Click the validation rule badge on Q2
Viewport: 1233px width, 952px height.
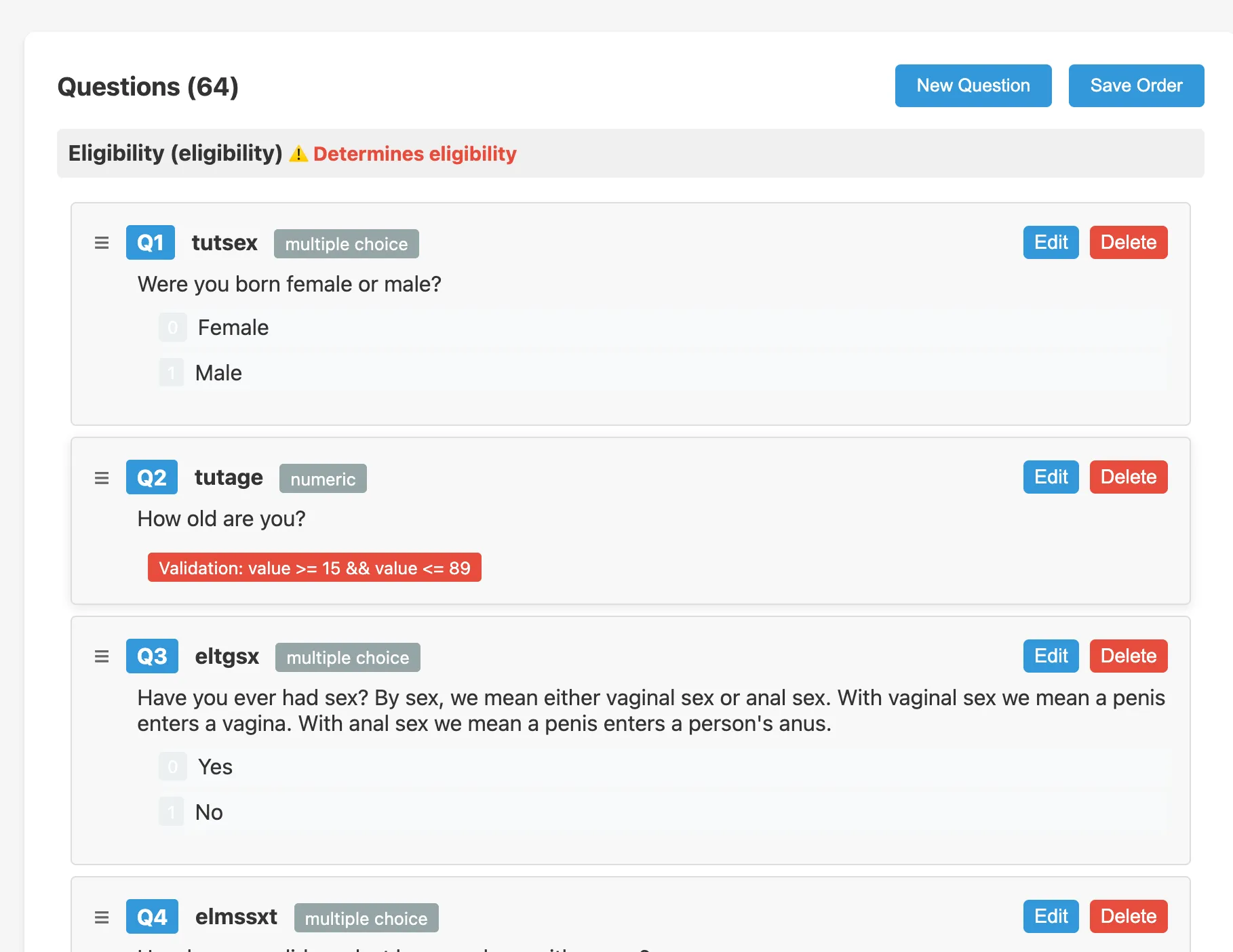(315, 568)
